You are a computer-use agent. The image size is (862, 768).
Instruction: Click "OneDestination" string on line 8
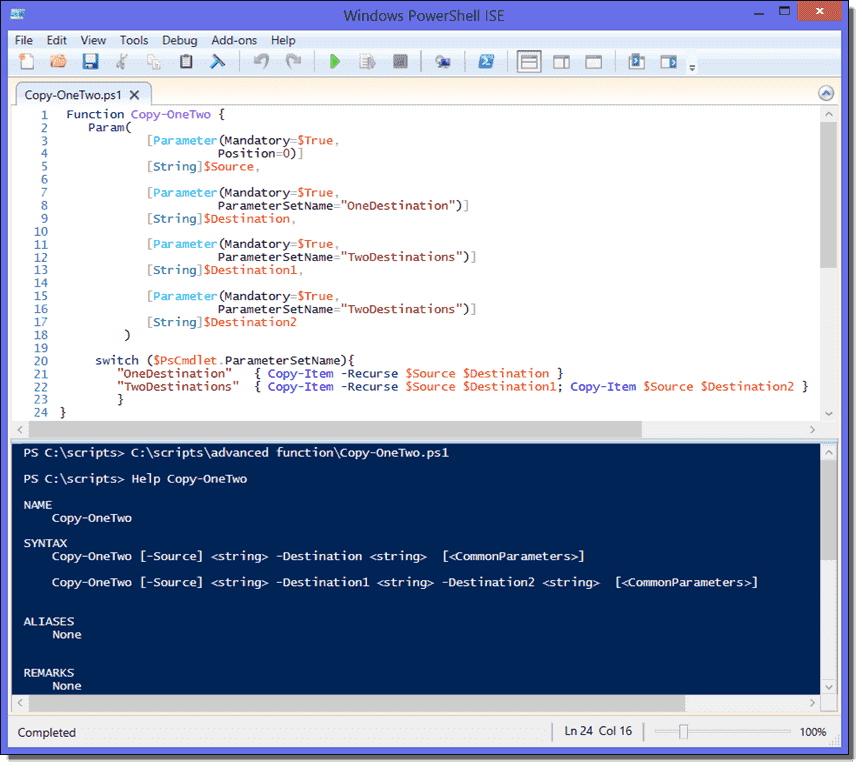tap(398, 206)
